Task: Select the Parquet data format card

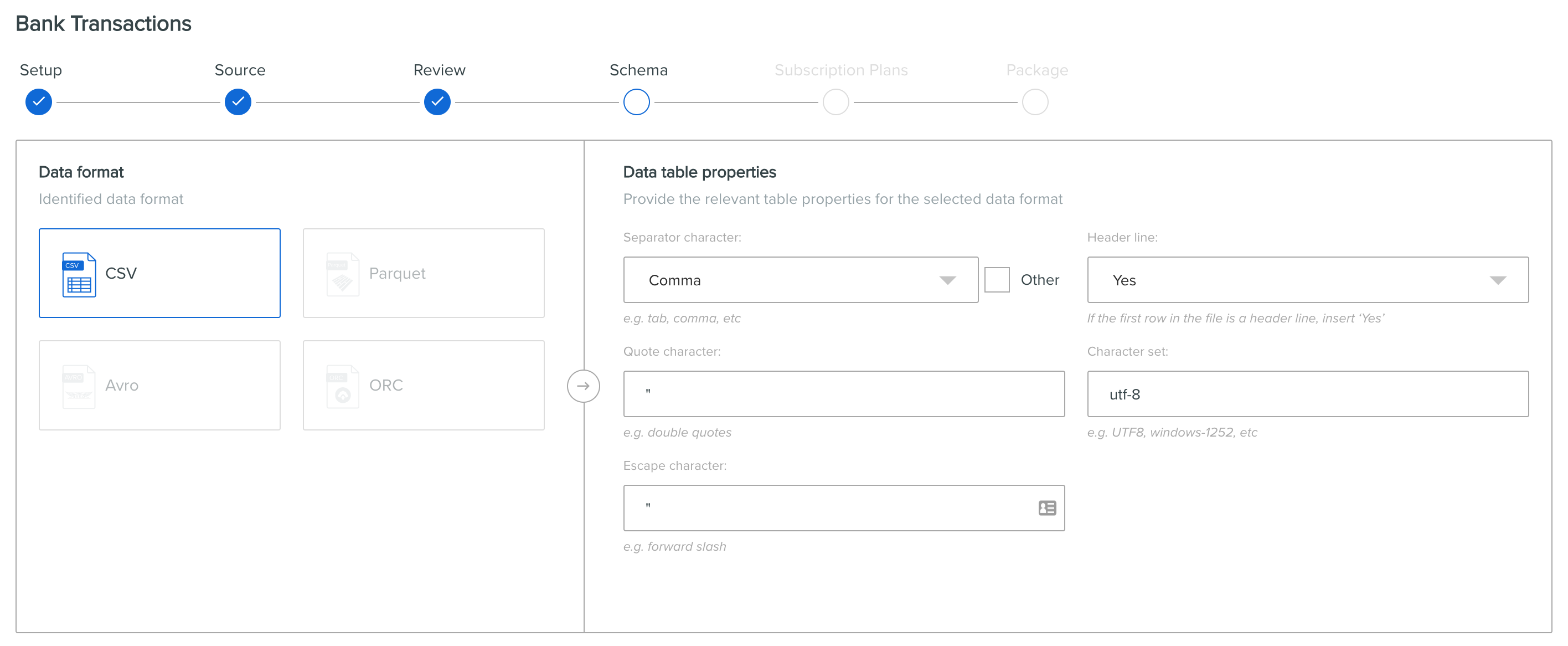Action: (424, 273)
